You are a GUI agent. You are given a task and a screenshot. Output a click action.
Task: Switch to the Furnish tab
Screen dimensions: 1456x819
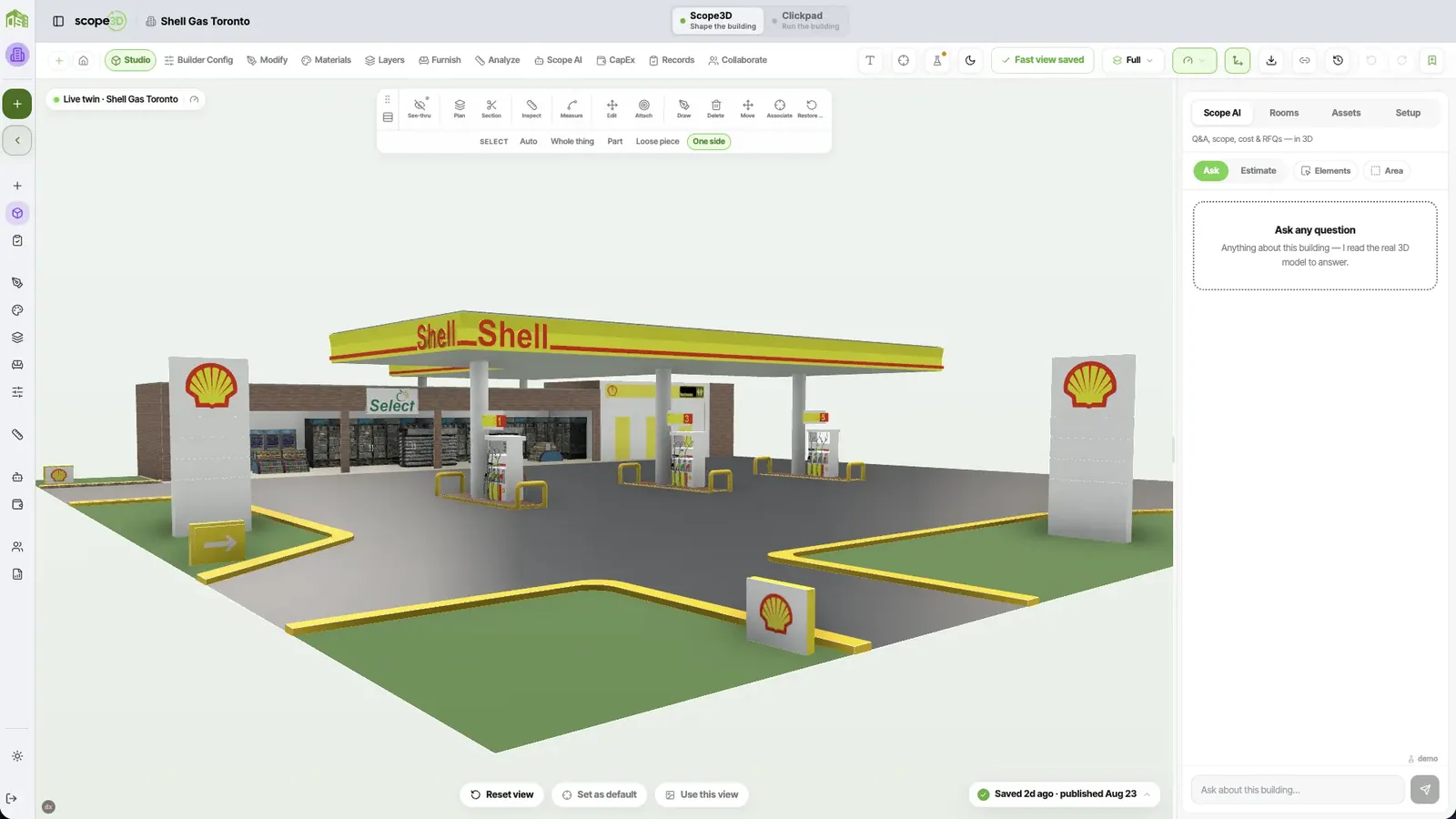(x=440, y=60)
